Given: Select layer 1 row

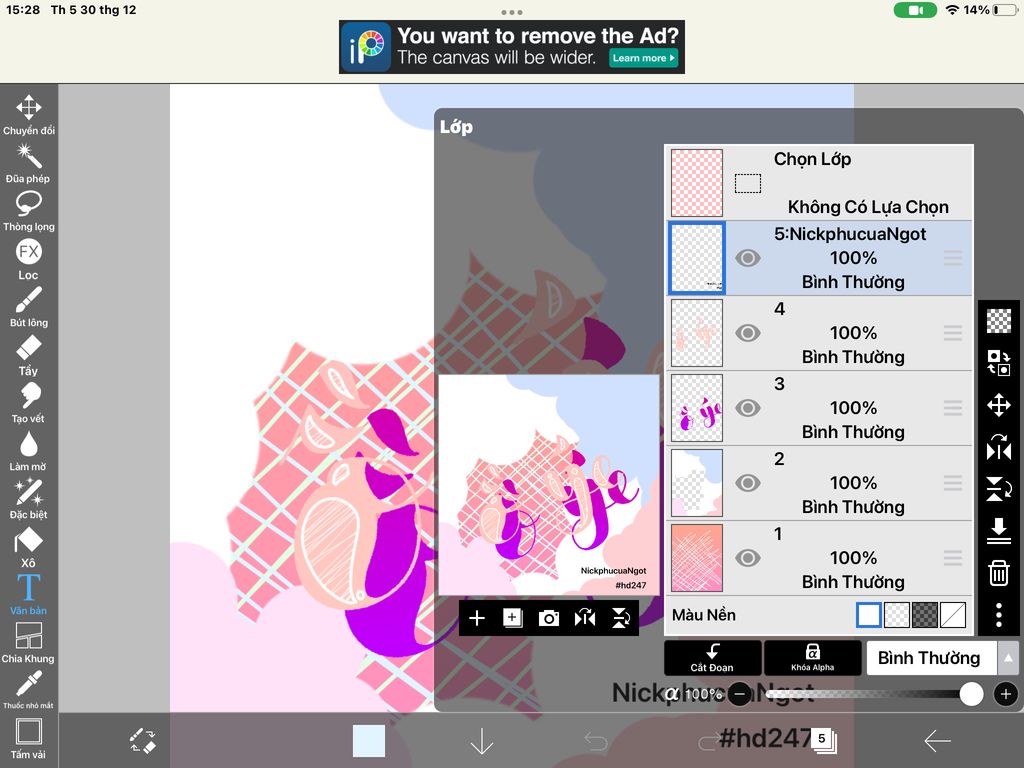Looking at the screenshot, I should click(x=819, y=558).
